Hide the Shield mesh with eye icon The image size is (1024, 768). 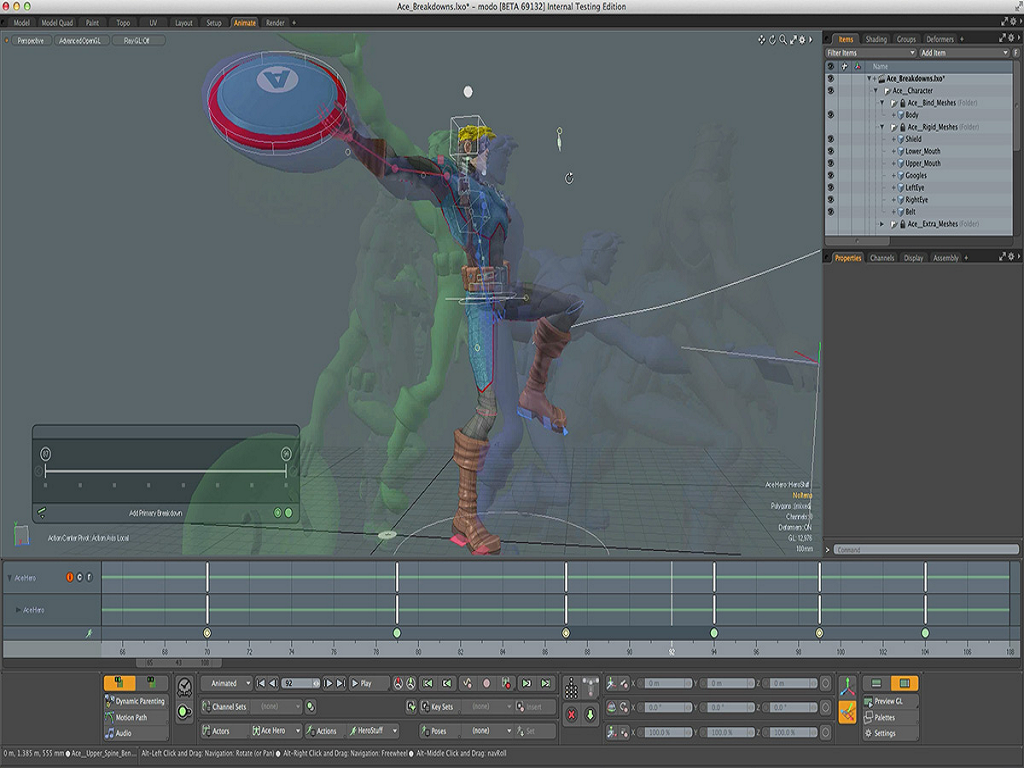point(830,139)
